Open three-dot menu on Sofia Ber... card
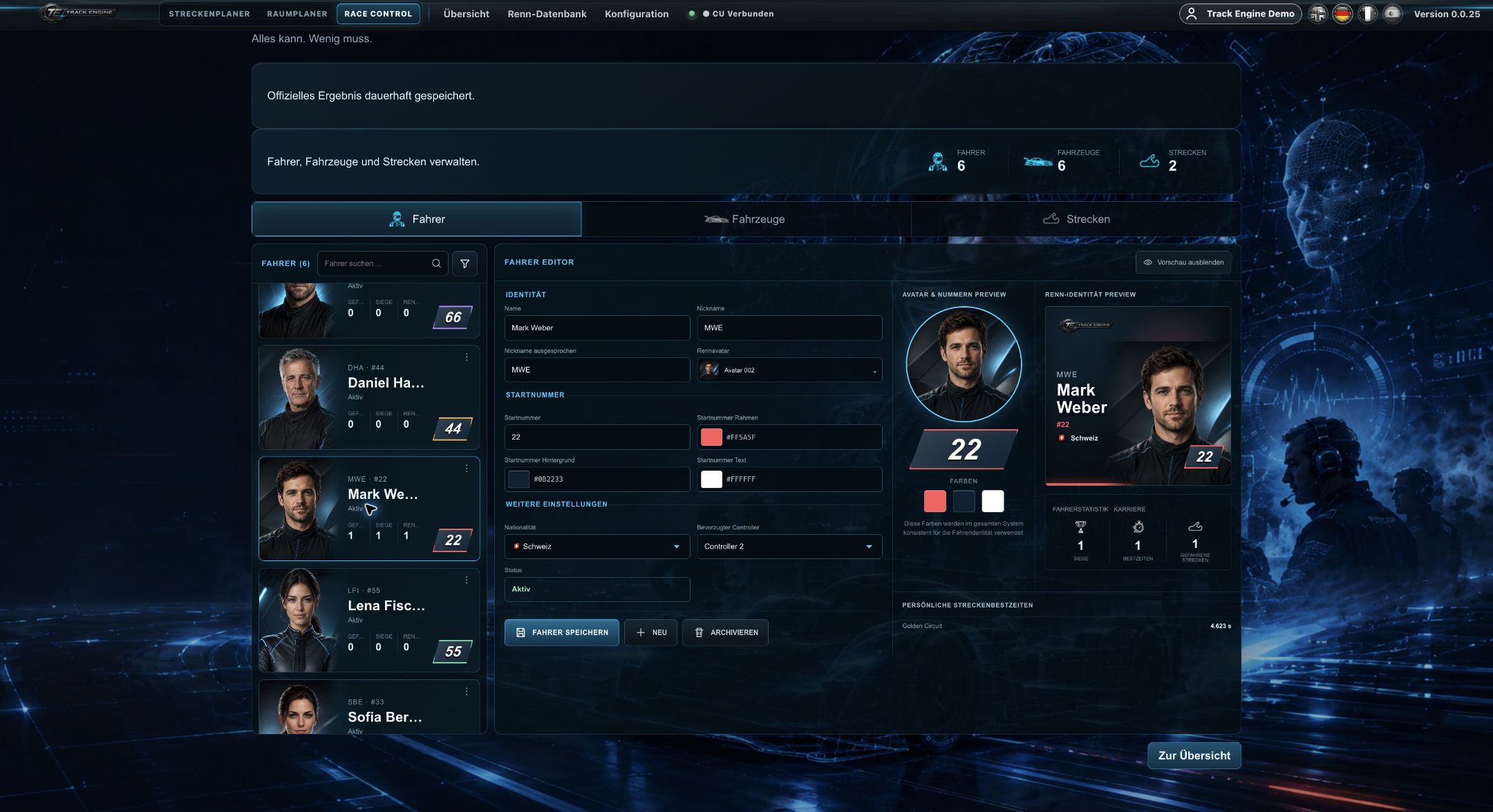Viewport: 1493px width, 812px height. point(467,691)
